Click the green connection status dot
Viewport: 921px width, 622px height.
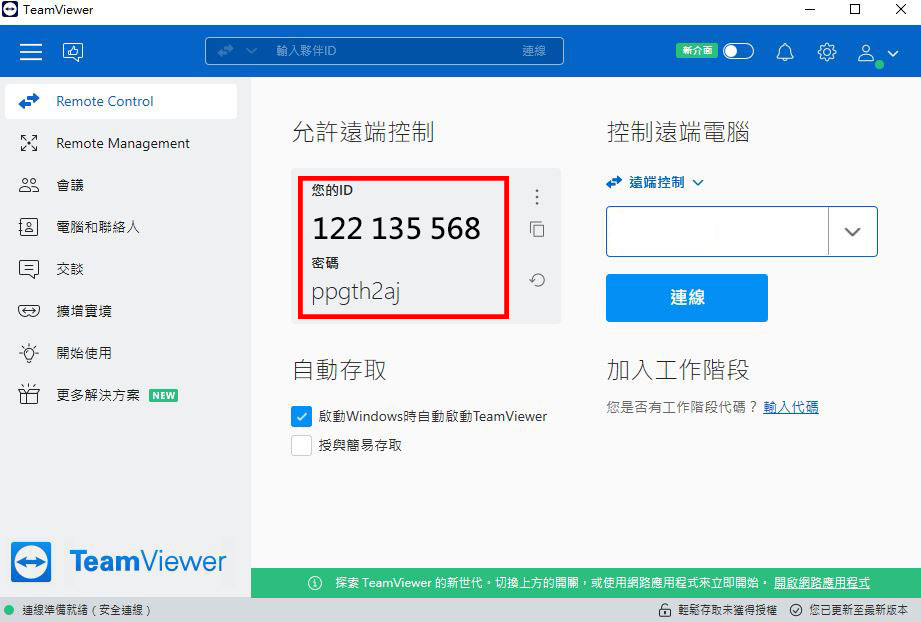9,610
